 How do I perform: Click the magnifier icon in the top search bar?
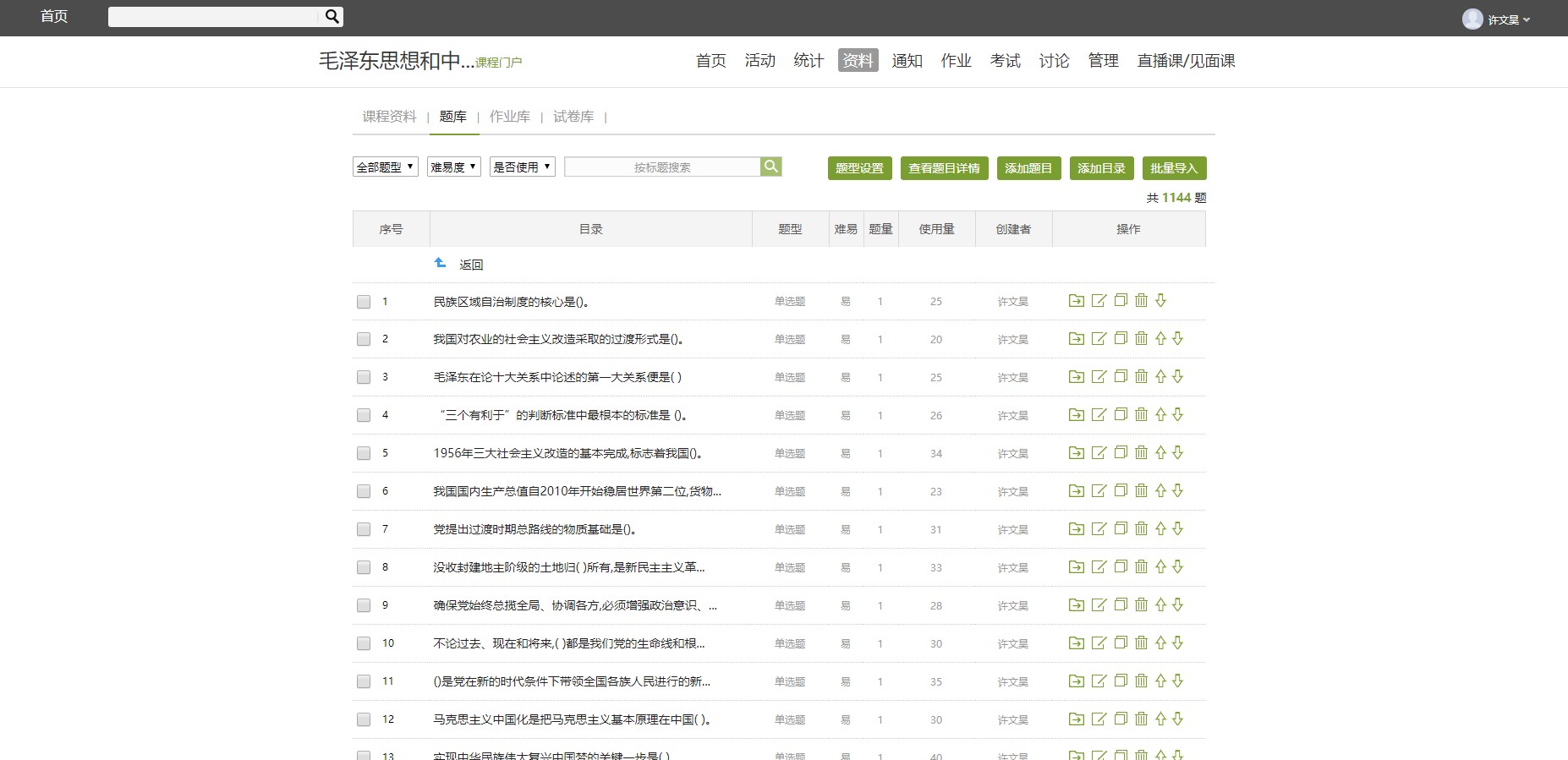coord(332,16)
